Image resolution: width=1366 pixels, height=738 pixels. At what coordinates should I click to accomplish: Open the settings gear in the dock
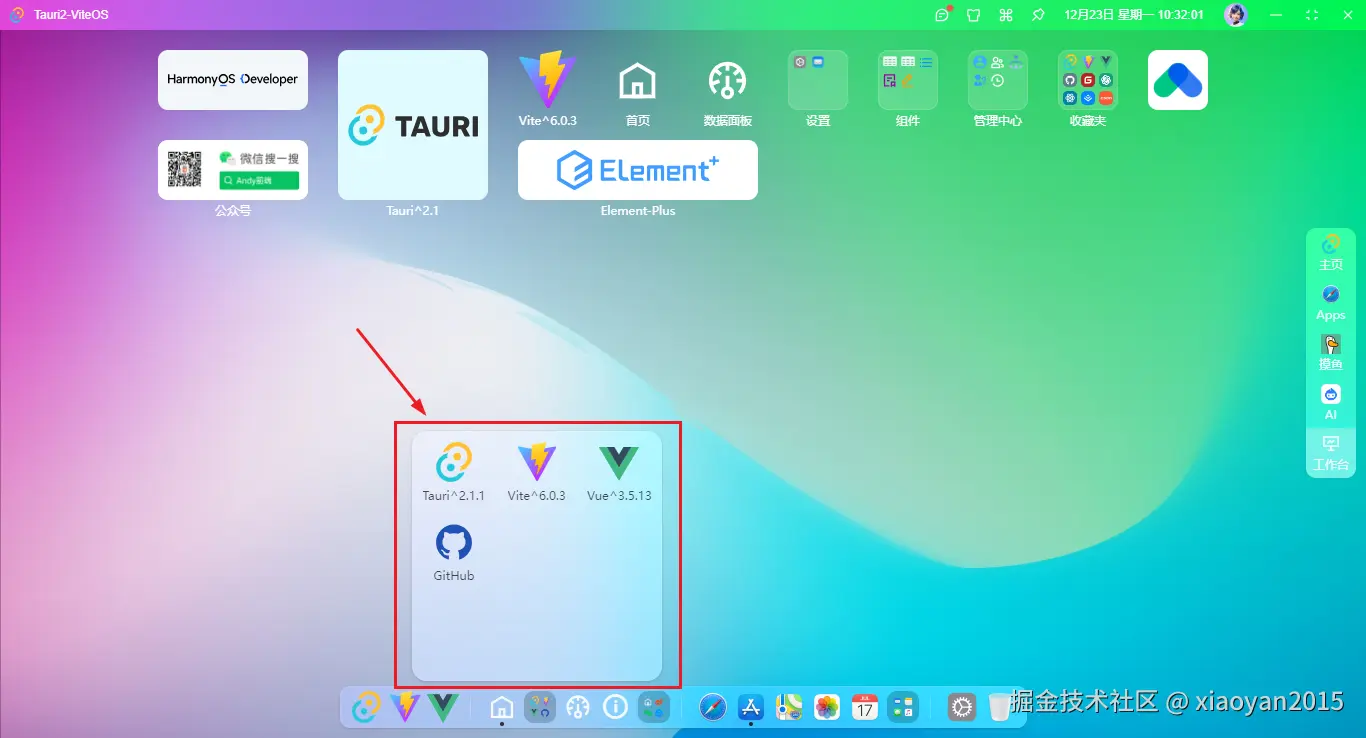coord(962,707)
